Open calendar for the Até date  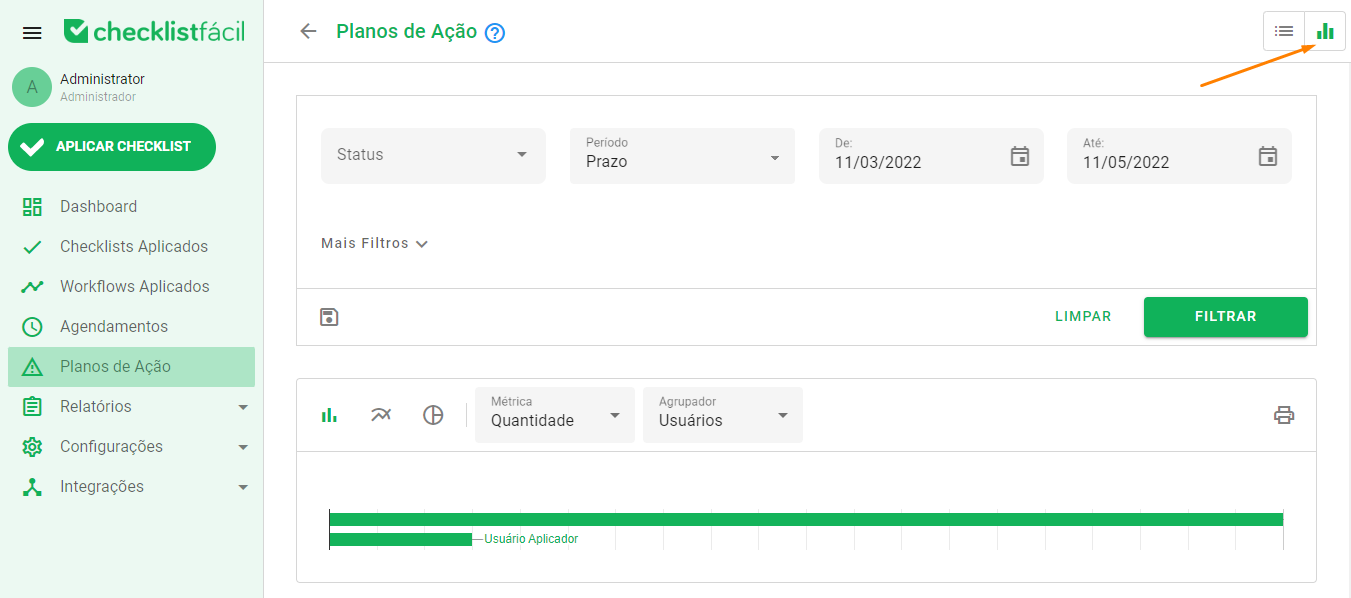pyautogui.click(x=1268, y=156)
